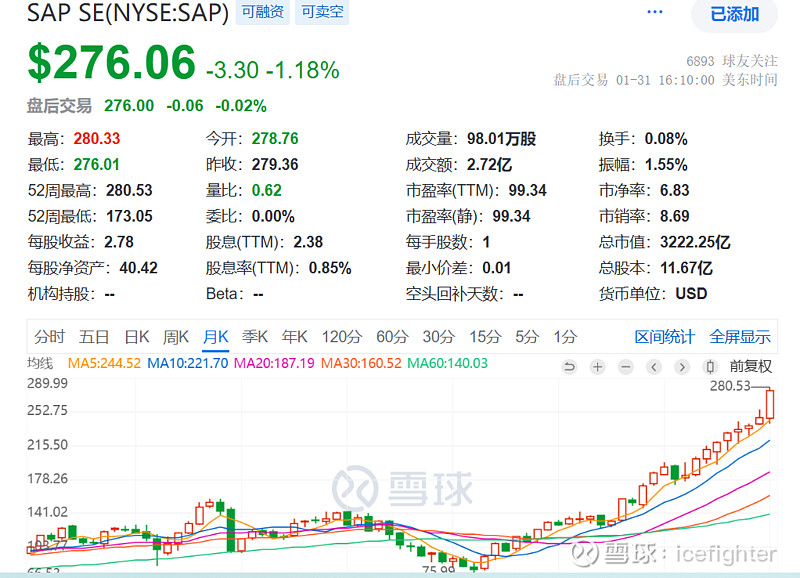Click the chart reset/undo arrow icon
800x578 pixels.
point(569,367)
